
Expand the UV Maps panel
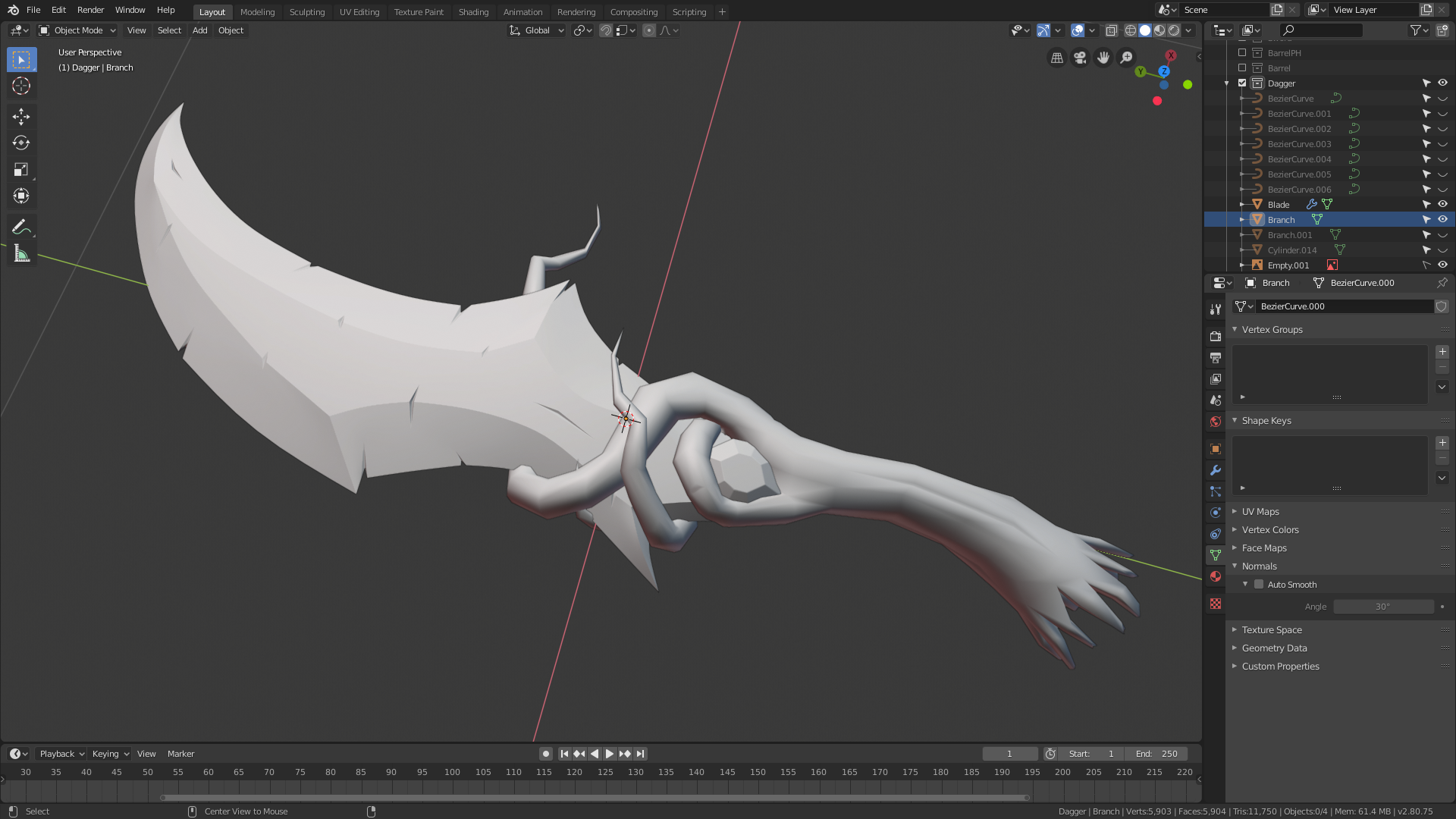click(1260, 512)
